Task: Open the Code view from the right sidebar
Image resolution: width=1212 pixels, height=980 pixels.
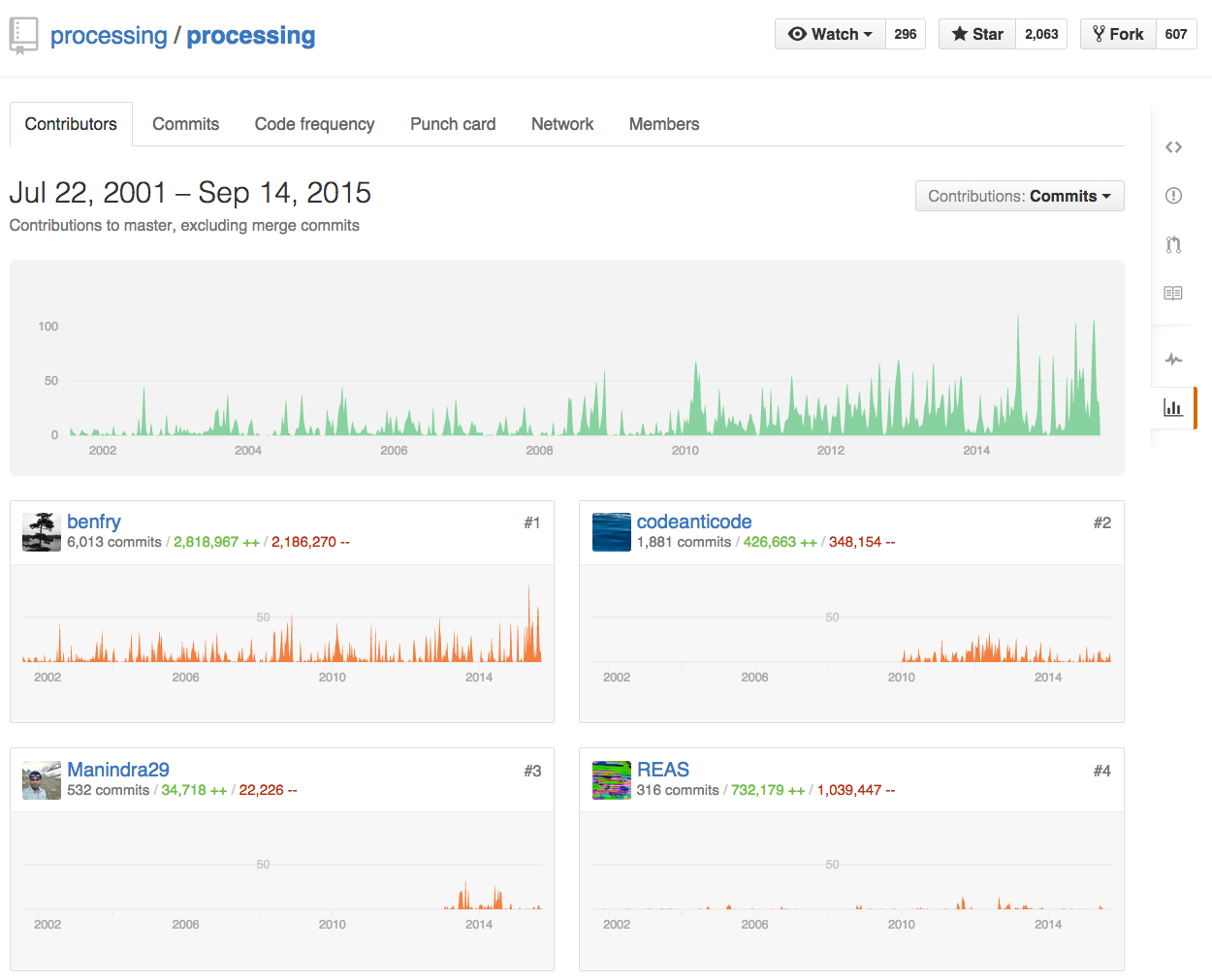Action: click(x=1173, y=146)
